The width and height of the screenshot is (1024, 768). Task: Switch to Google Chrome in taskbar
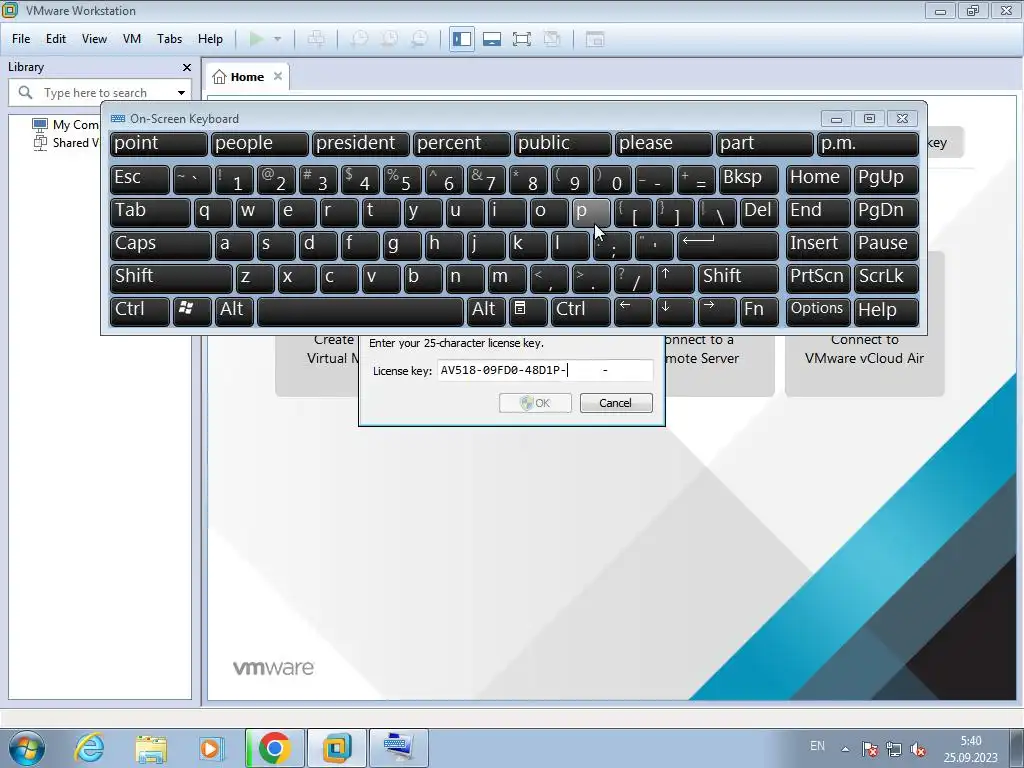(274, 748)
